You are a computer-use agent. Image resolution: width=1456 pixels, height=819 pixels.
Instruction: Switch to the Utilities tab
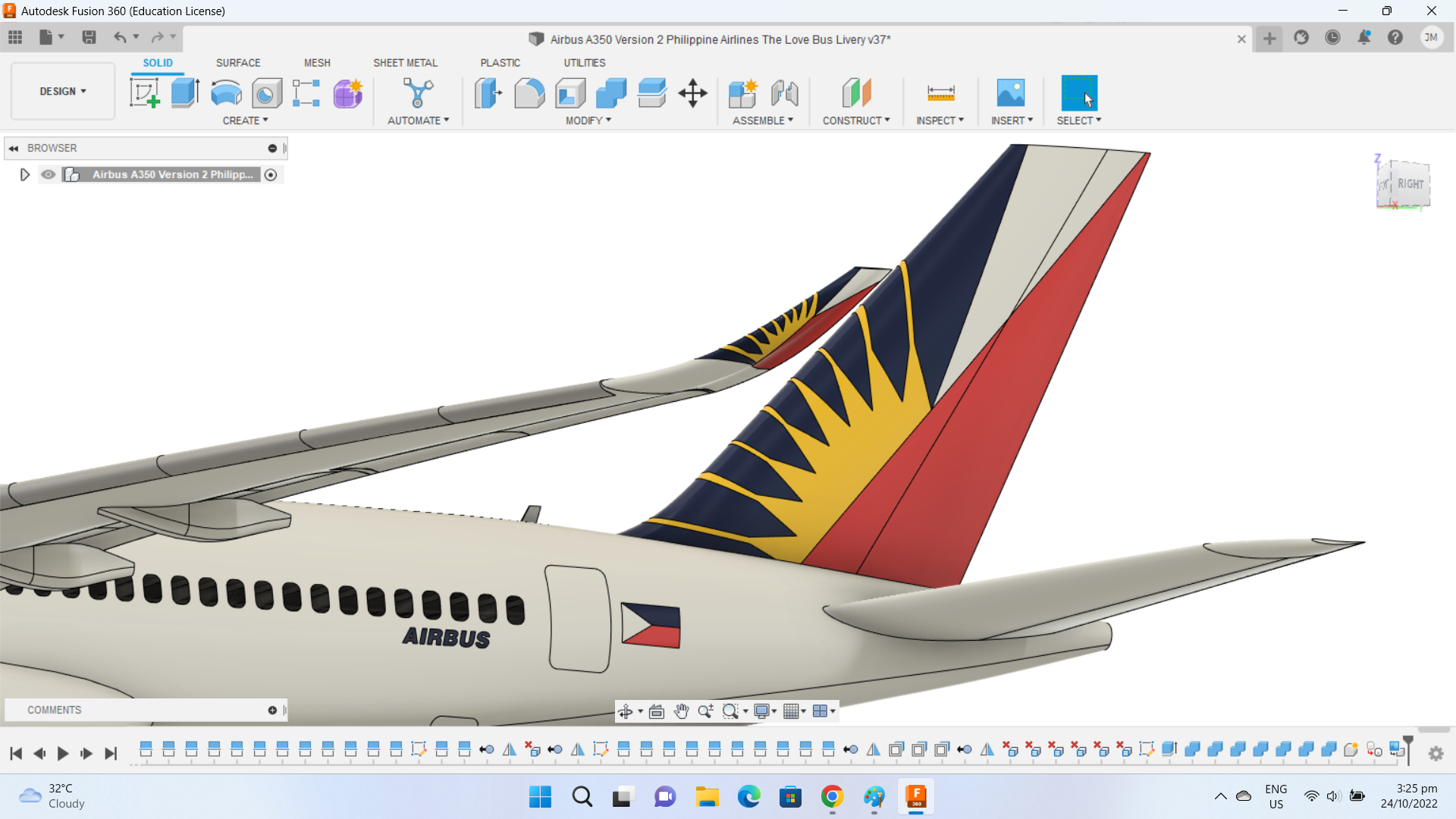point(584,63)
